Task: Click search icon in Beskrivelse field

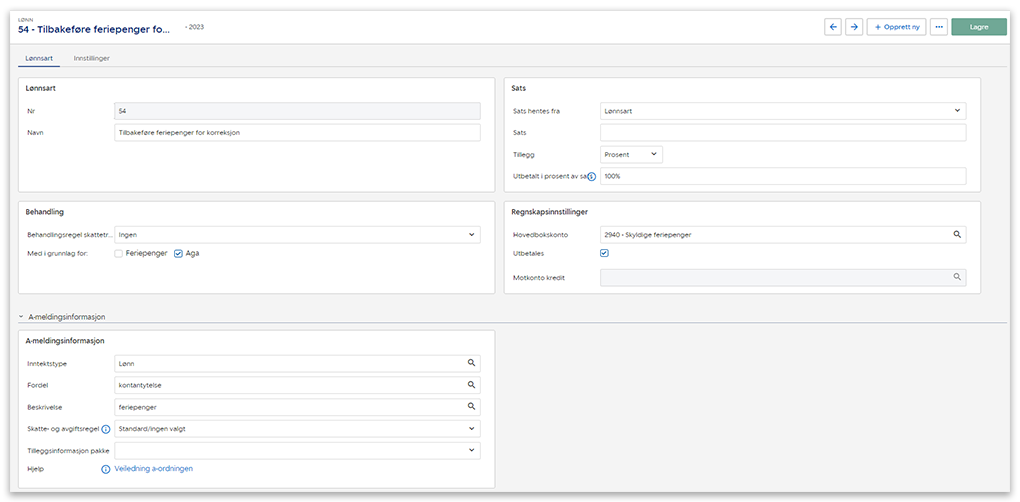Action: tap(471, 407)
